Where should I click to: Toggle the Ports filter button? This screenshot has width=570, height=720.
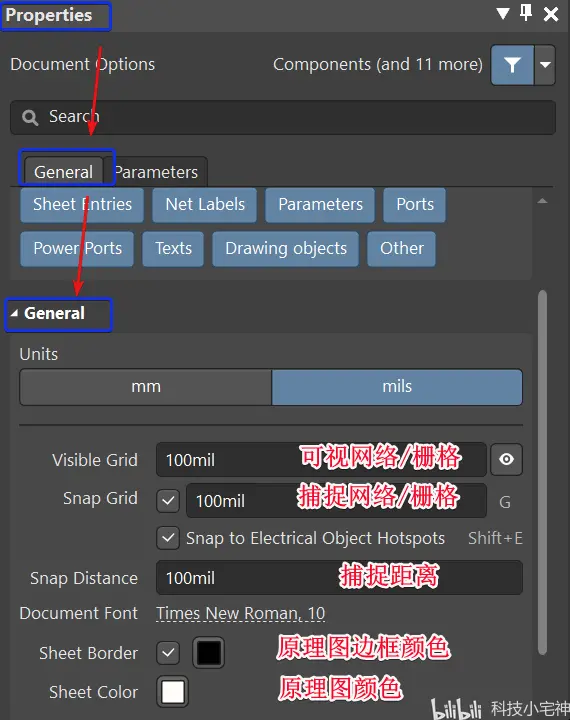[x=415, y=205]
